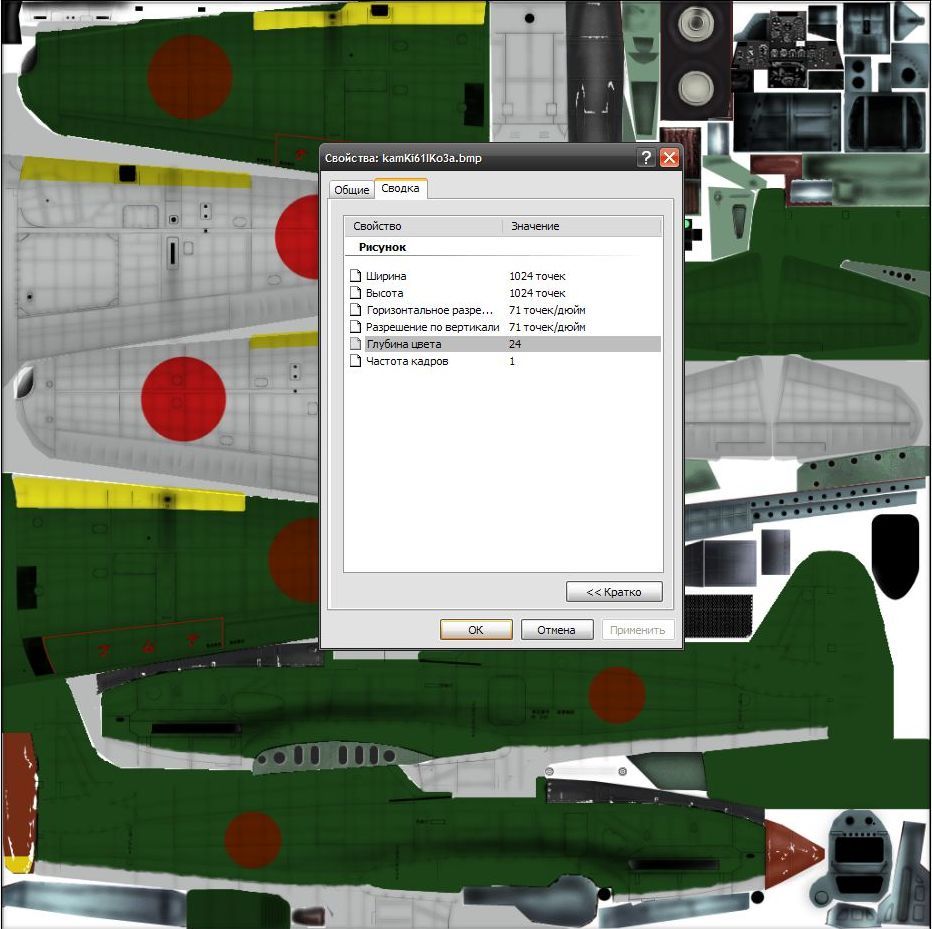Select the Высота property row
The width and height of the screenshot is (932, 929).
pyautogui.click(x=503, y=293)
